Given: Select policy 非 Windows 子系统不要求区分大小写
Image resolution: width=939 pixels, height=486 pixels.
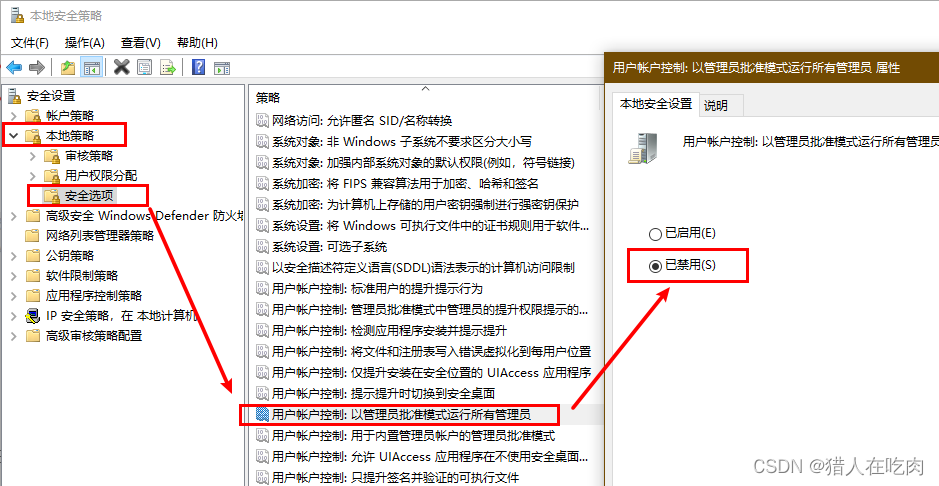Looking at the screenshot, I should point(402,141).
